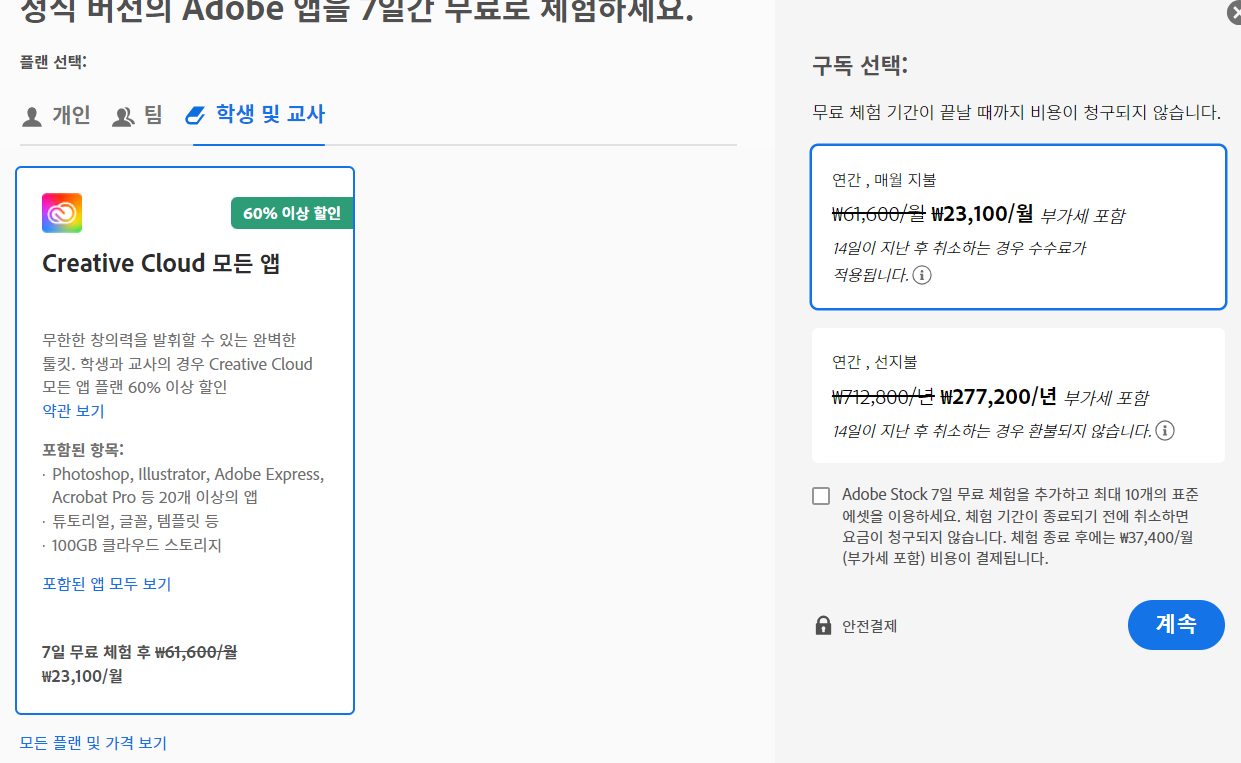Click the book icon beside 학생 및 교사
1241x763 pixels.
[195, 115]
